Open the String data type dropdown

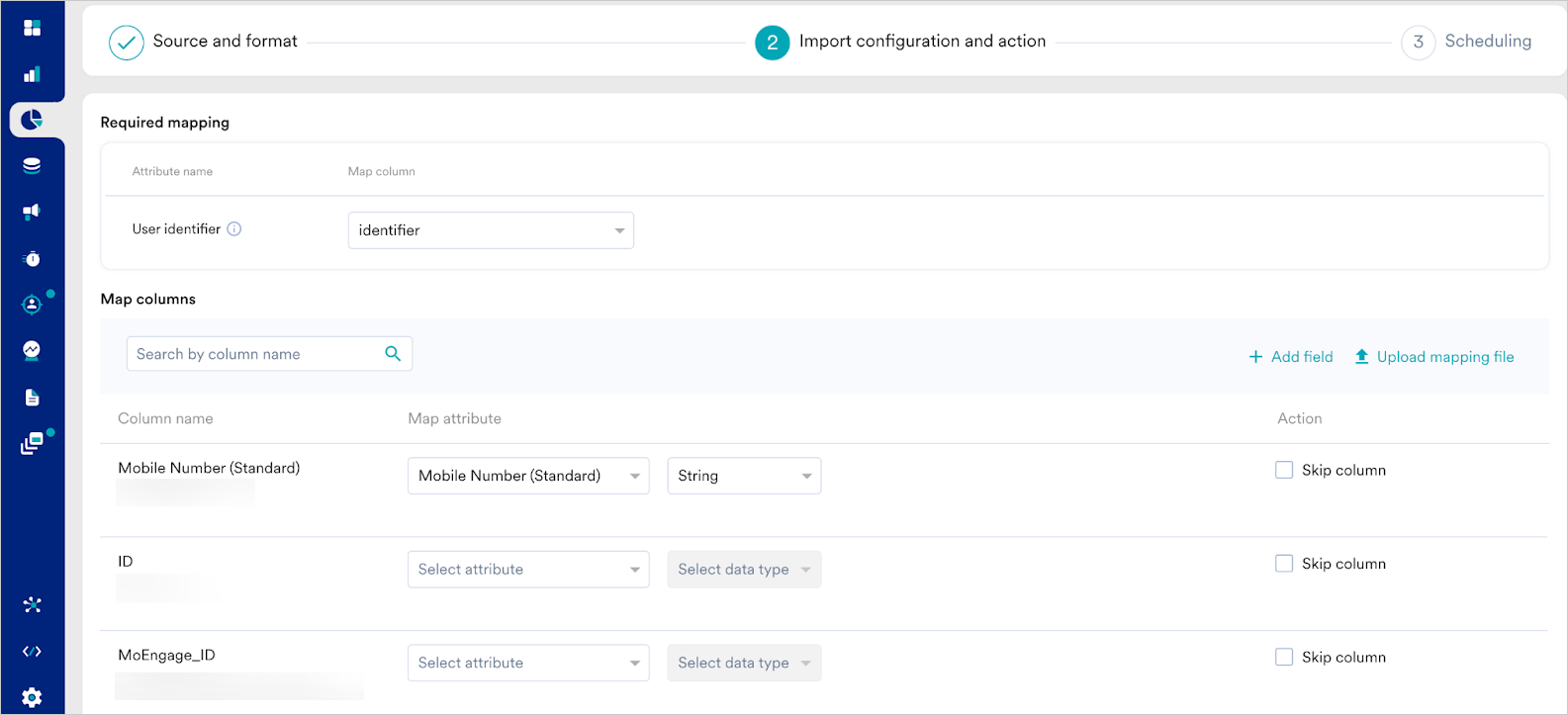[x=744, y=476]
